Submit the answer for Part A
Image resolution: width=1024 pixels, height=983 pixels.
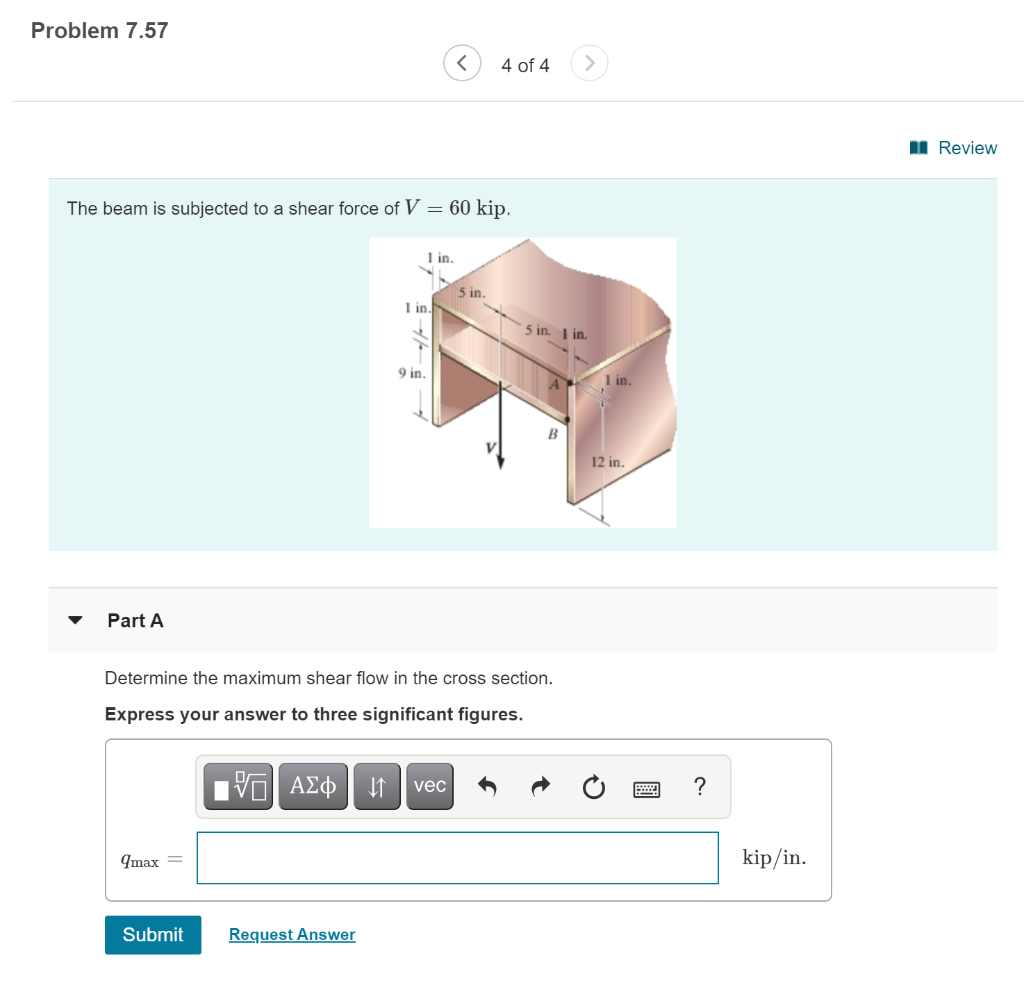152,934
